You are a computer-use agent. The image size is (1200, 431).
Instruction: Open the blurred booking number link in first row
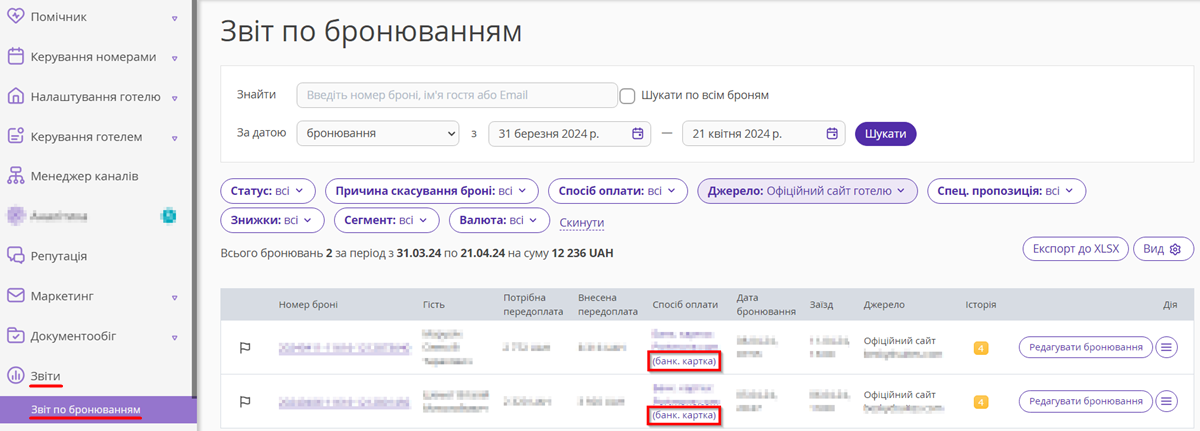pos(345,348)
